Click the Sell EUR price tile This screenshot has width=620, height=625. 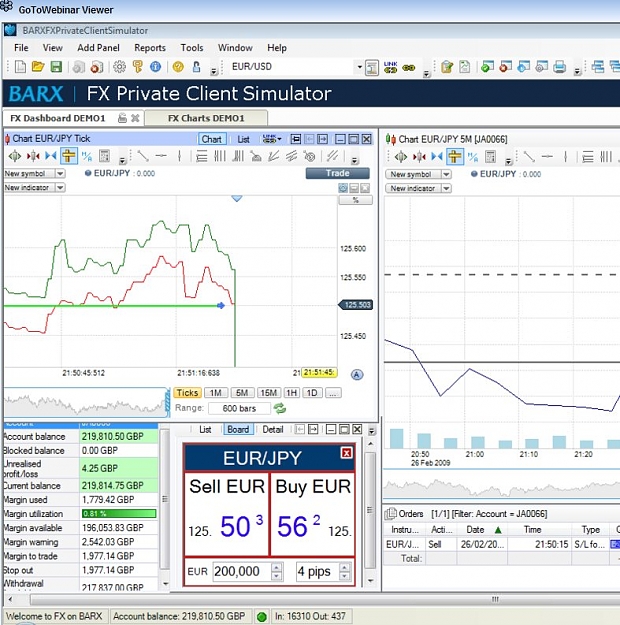click(x=226, y=514)
